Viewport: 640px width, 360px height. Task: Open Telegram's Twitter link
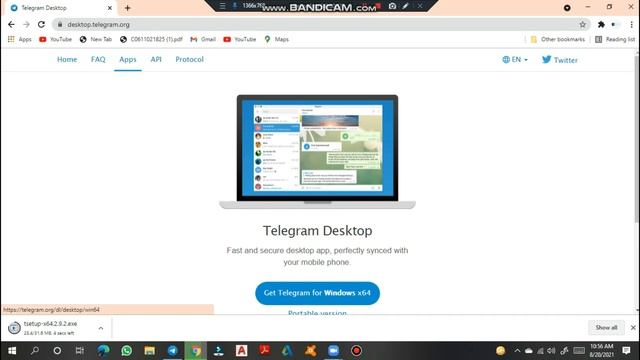(x=560, y=60)
